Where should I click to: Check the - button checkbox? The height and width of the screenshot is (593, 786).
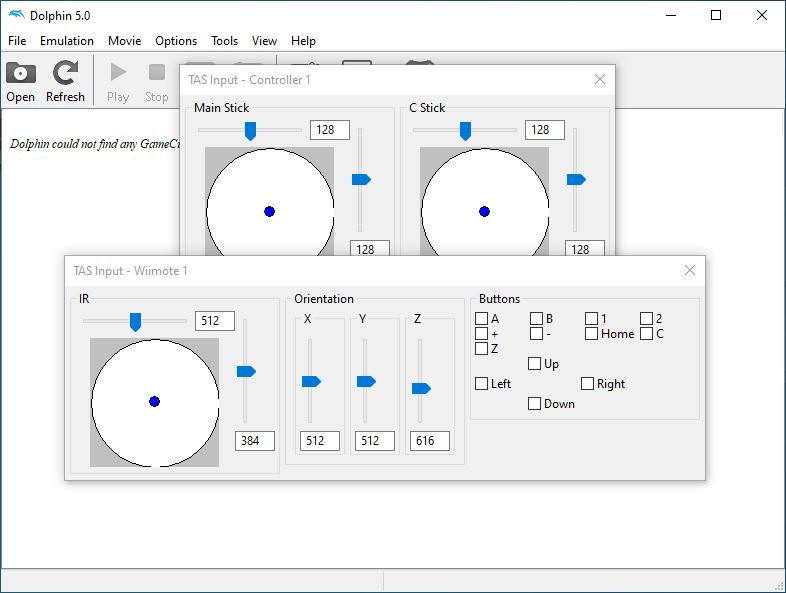(x=536, y=333)
